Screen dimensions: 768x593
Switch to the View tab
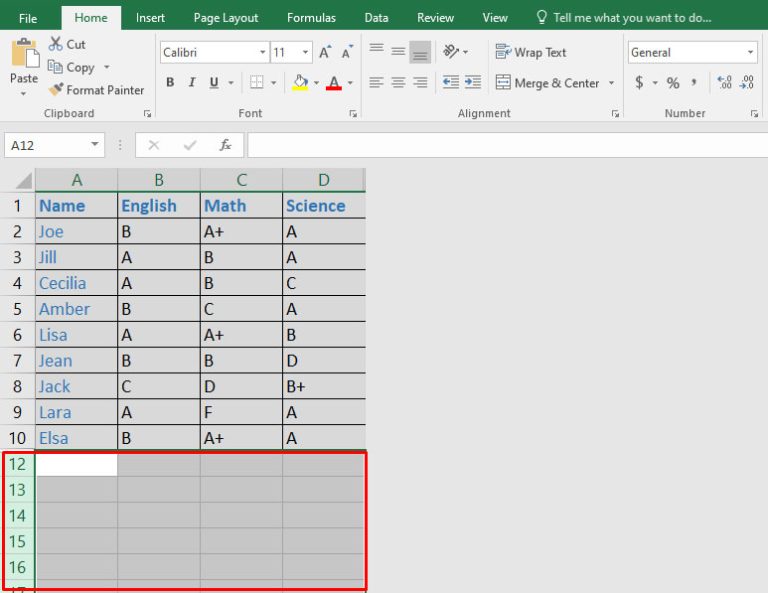(495, 18)
